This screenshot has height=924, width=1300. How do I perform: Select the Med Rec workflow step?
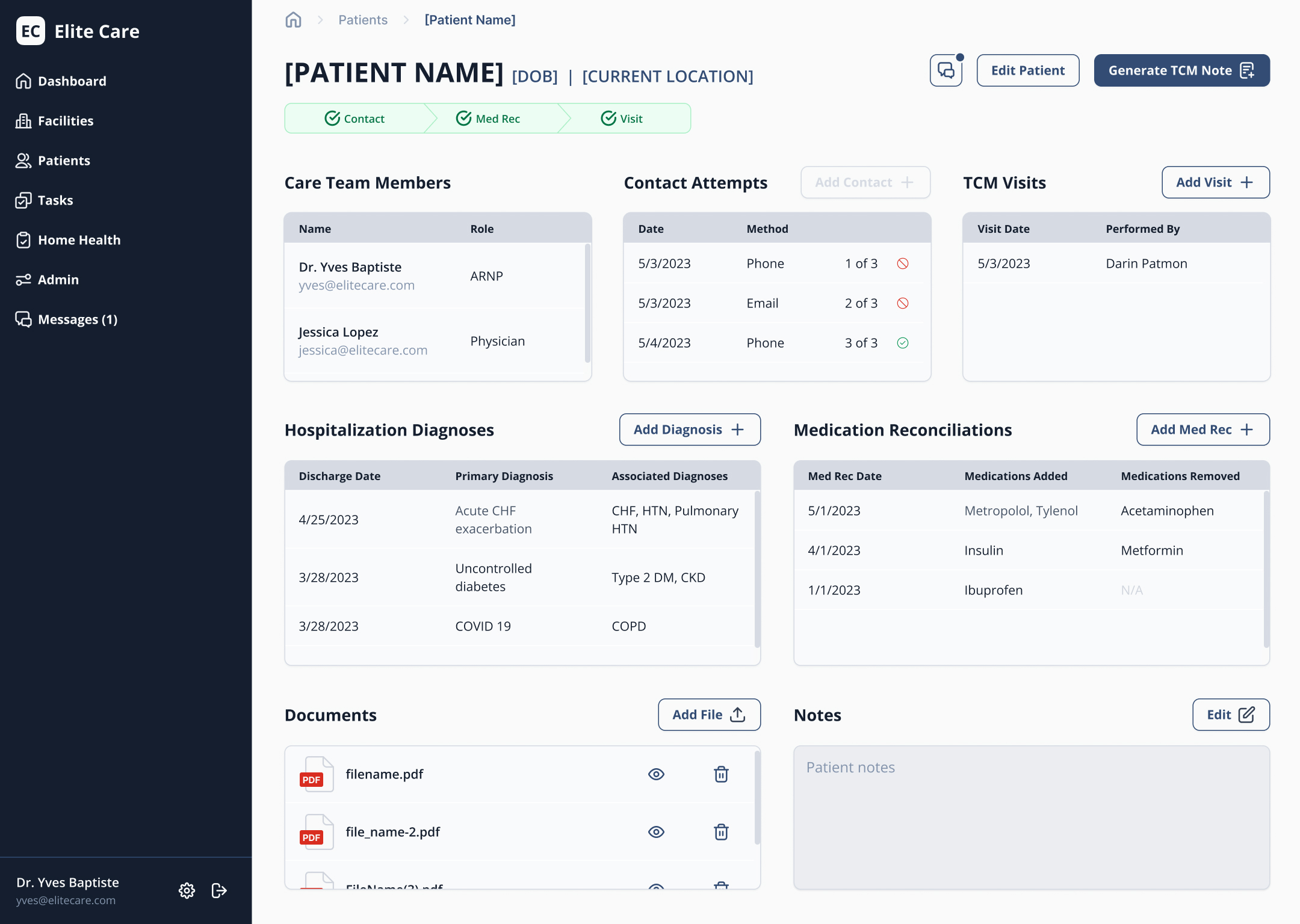pos(489,118)
